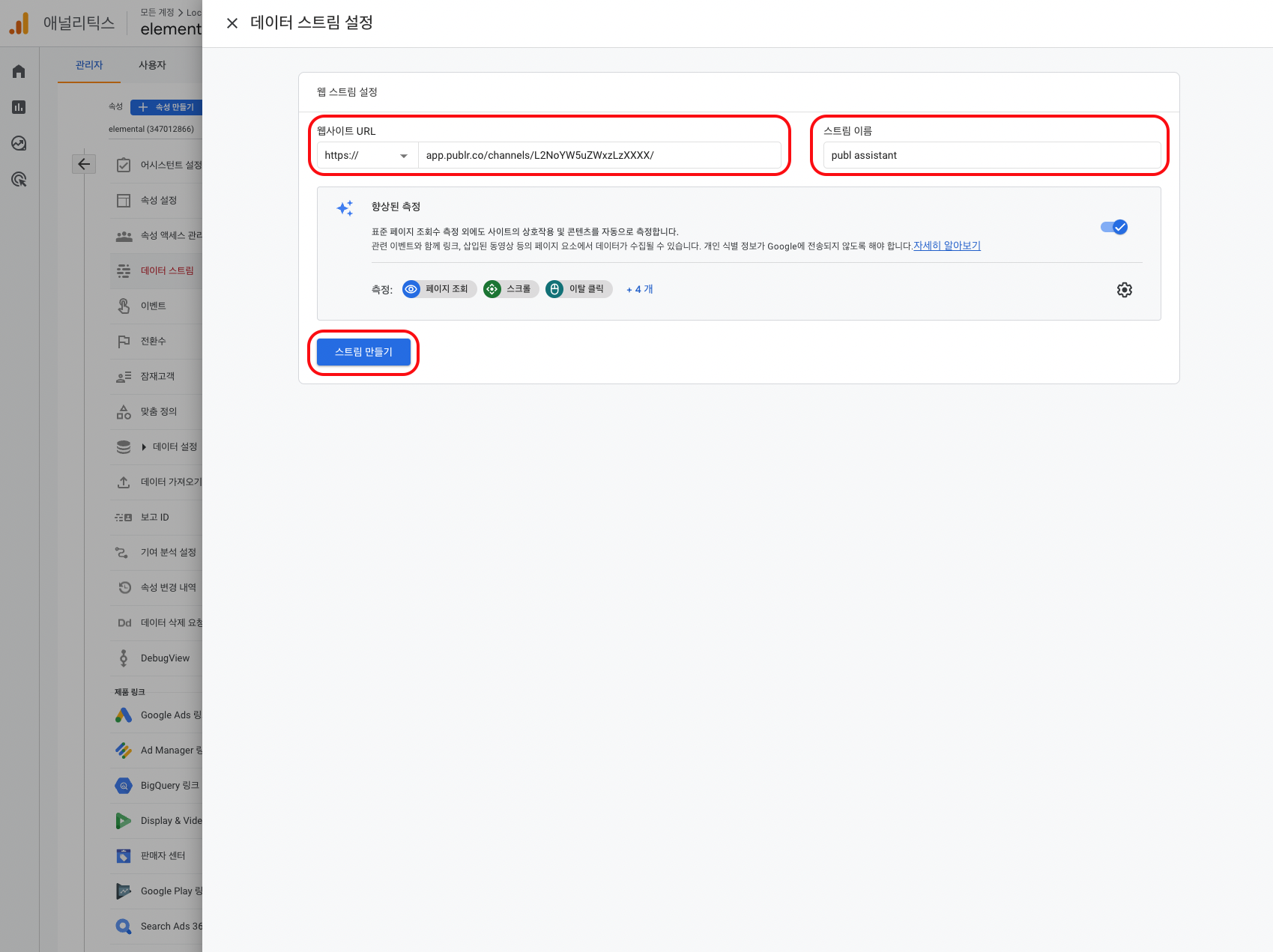Image resolution: width=1273 pixels, height=952 pixels.
Task: Click the DebugView icon
Action: [124, 658]
